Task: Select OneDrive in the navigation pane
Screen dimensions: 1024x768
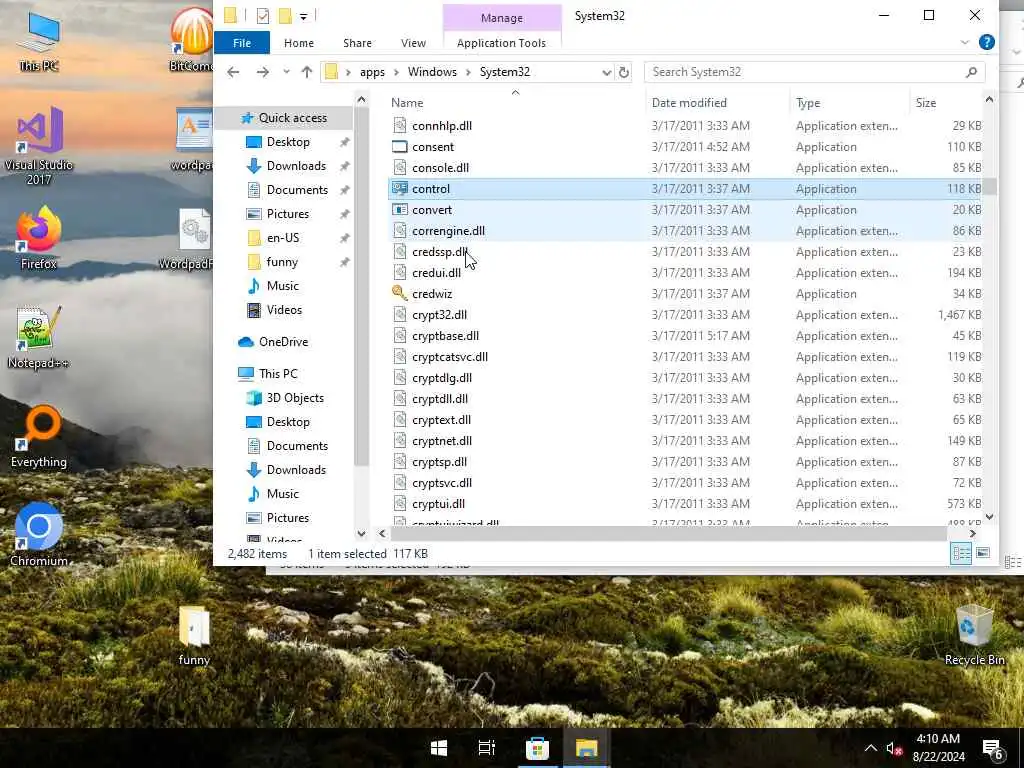Action: (283, 342)
